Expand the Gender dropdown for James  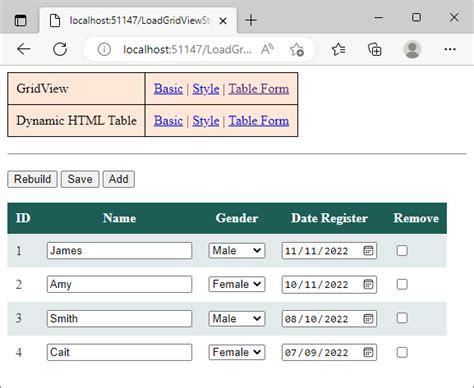click(237, 251)
